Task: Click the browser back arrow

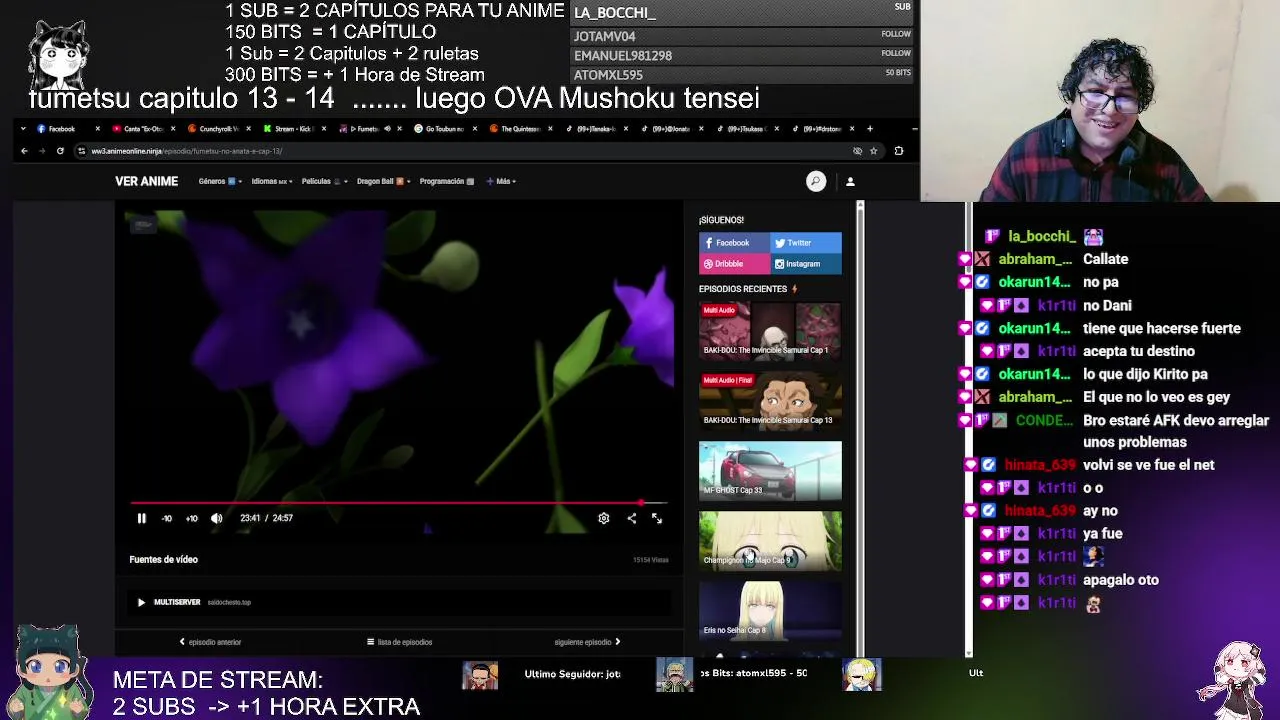Action: pyautogui.click(x=24, y=151)
